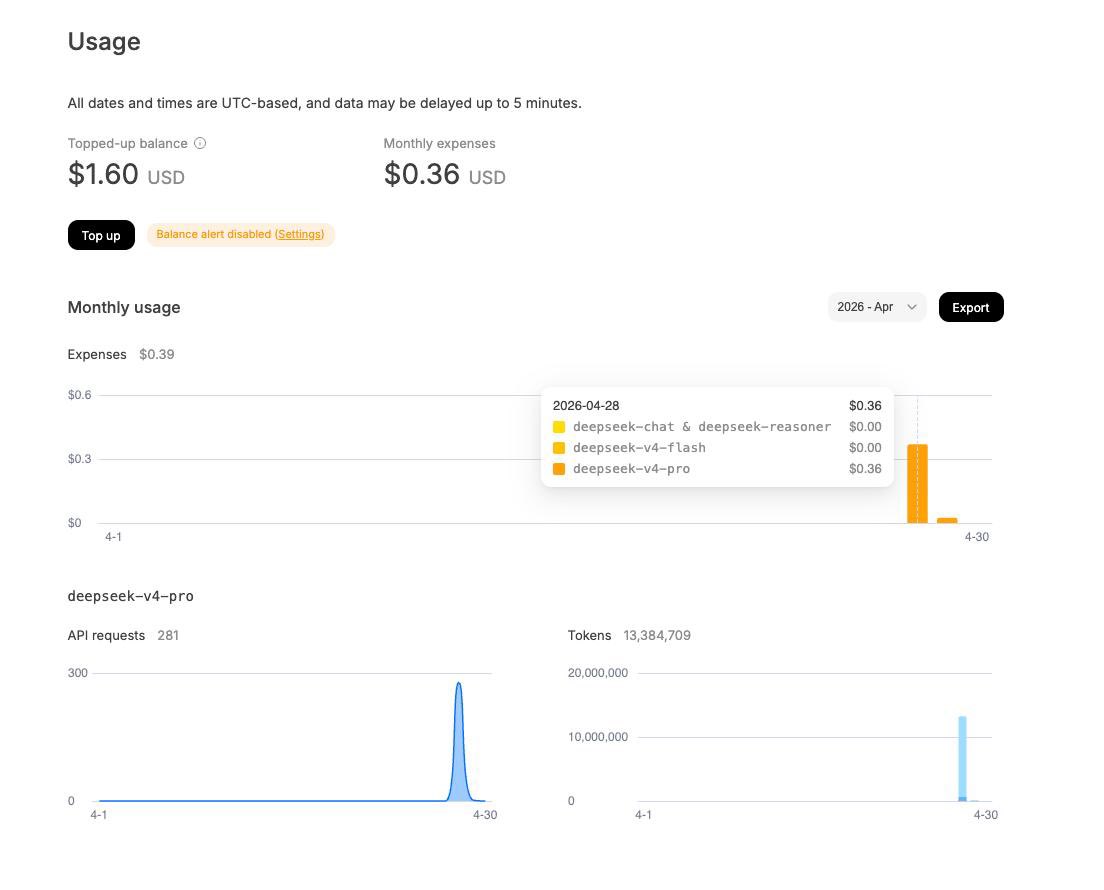Click the info icon beside Topped-up balance

[200, 143]
